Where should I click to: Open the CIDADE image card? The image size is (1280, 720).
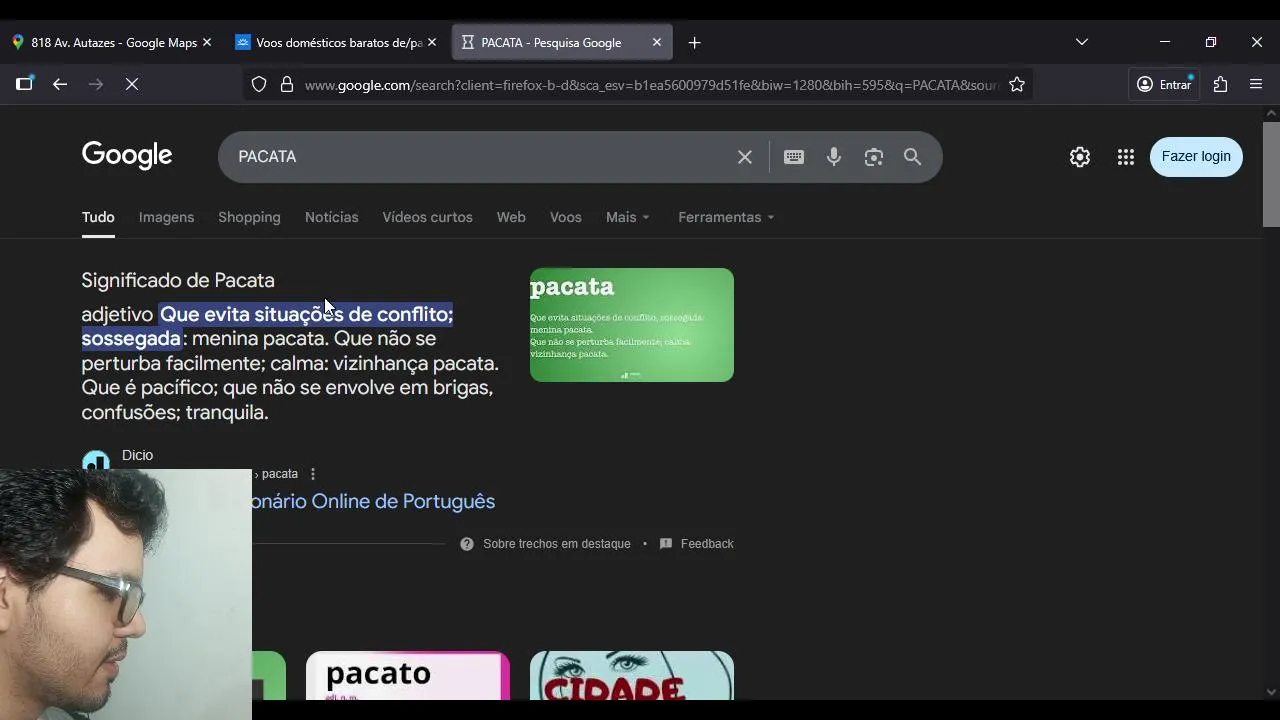[x=632, y=675]
